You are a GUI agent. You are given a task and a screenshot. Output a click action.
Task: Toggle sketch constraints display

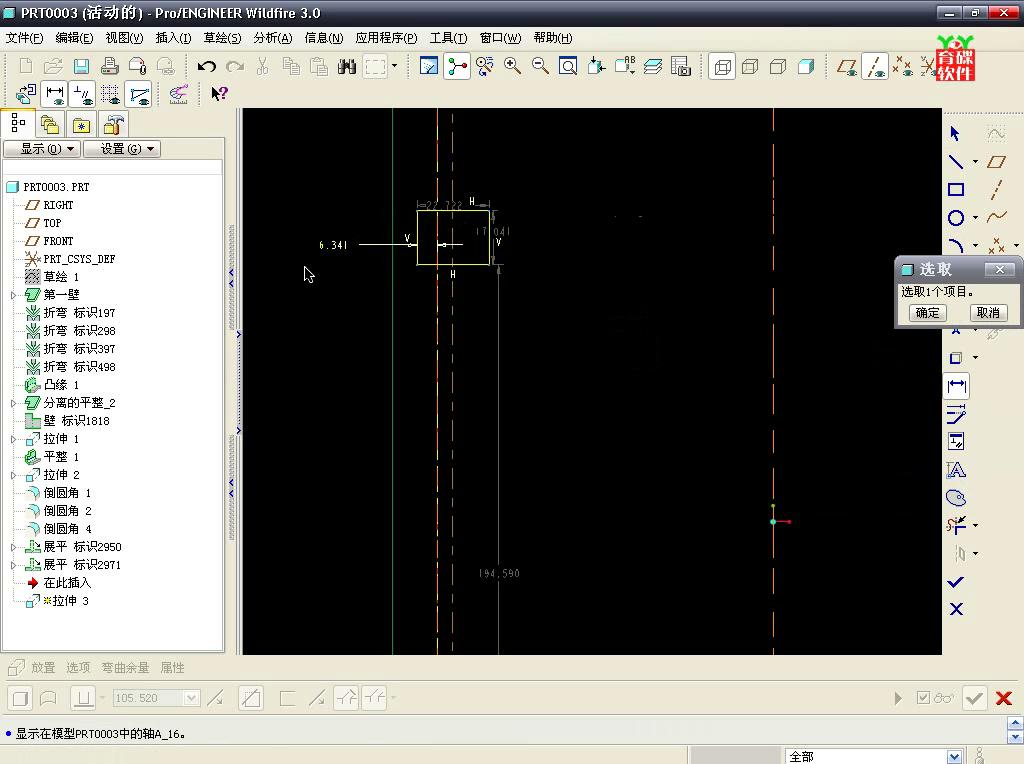pos(83,94)
